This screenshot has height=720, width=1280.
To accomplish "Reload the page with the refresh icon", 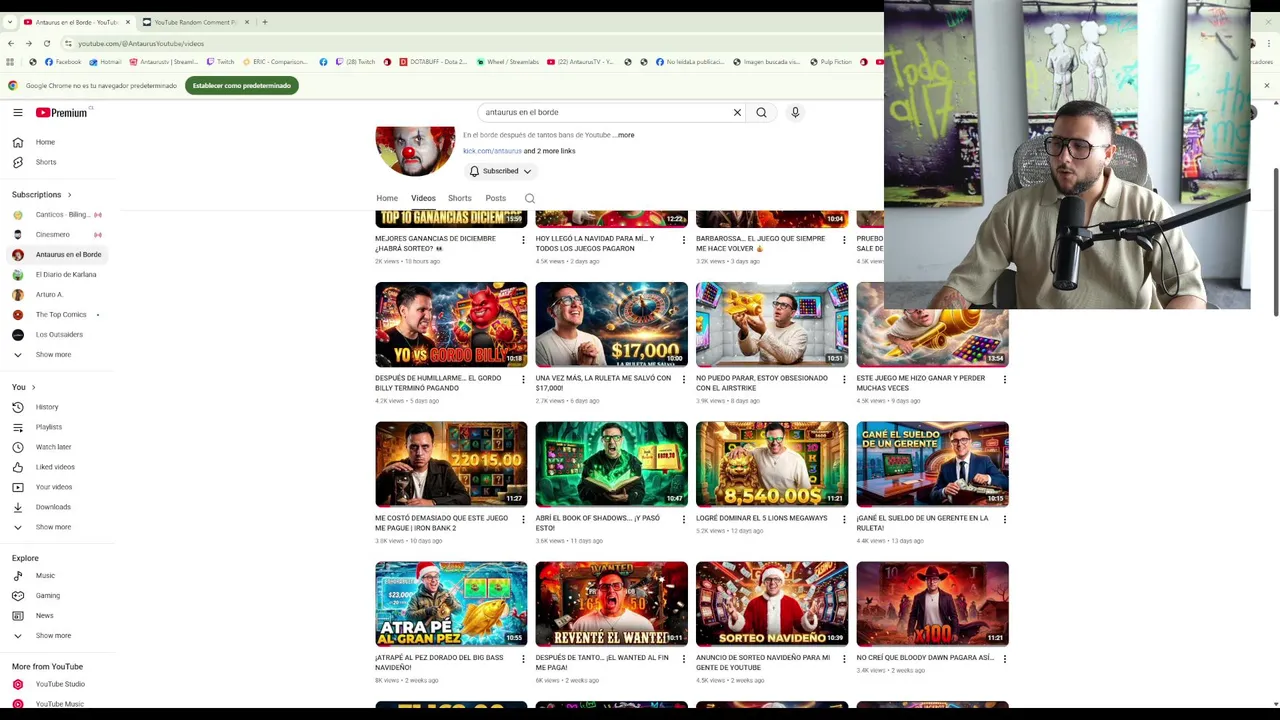I will 46,43.
